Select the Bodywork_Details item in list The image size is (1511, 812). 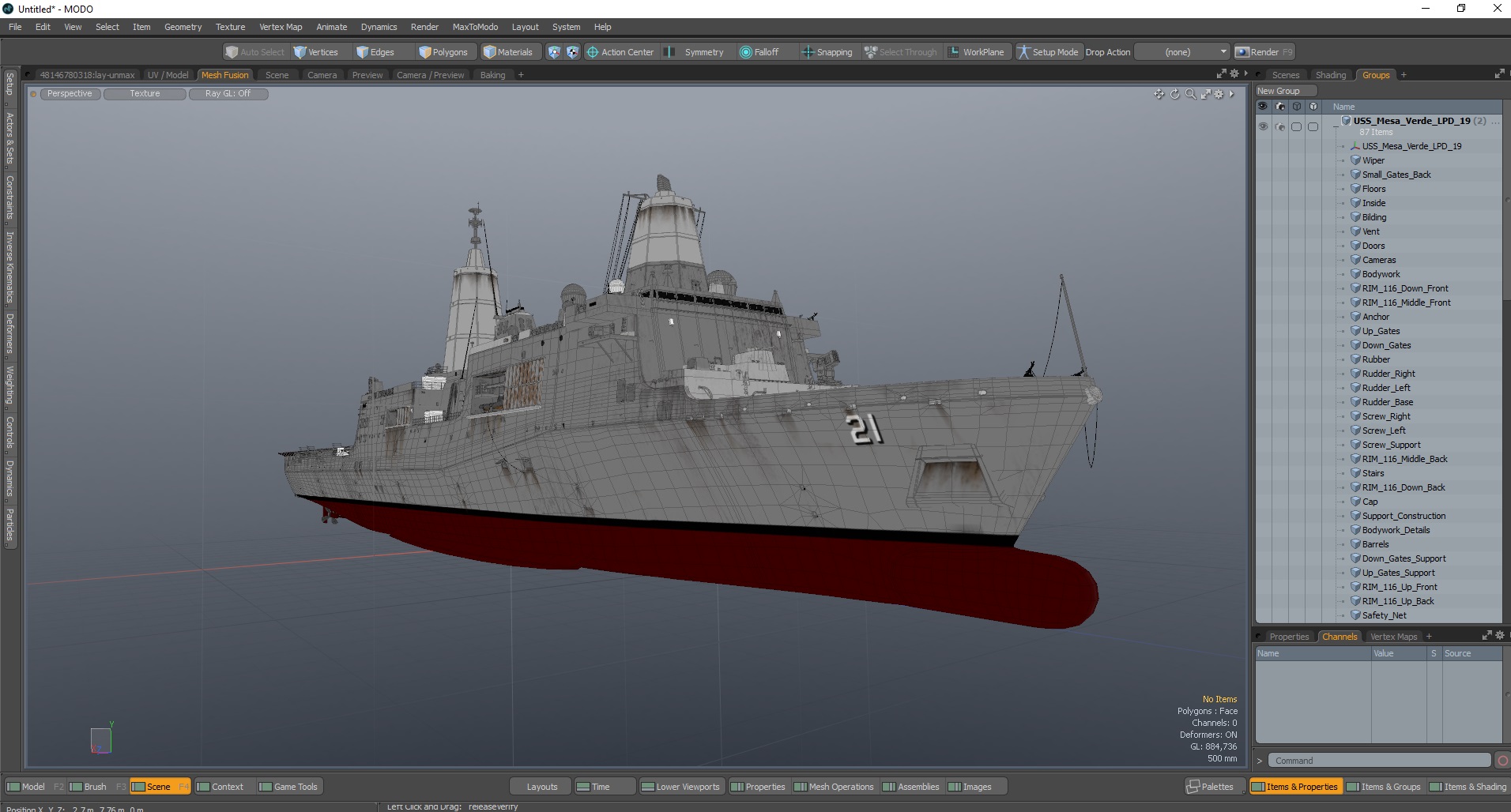(x=1396, y=530)
